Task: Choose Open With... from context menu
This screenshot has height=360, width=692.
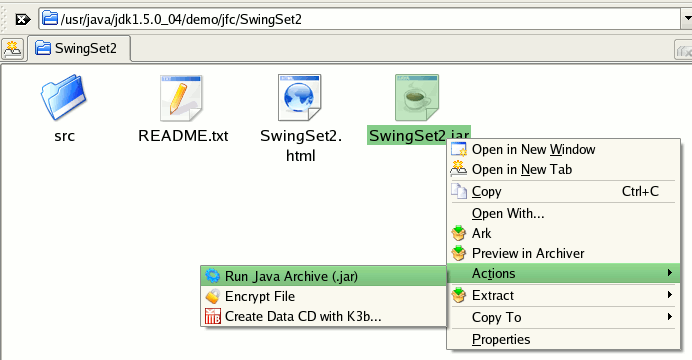Action: click(564, 214)
